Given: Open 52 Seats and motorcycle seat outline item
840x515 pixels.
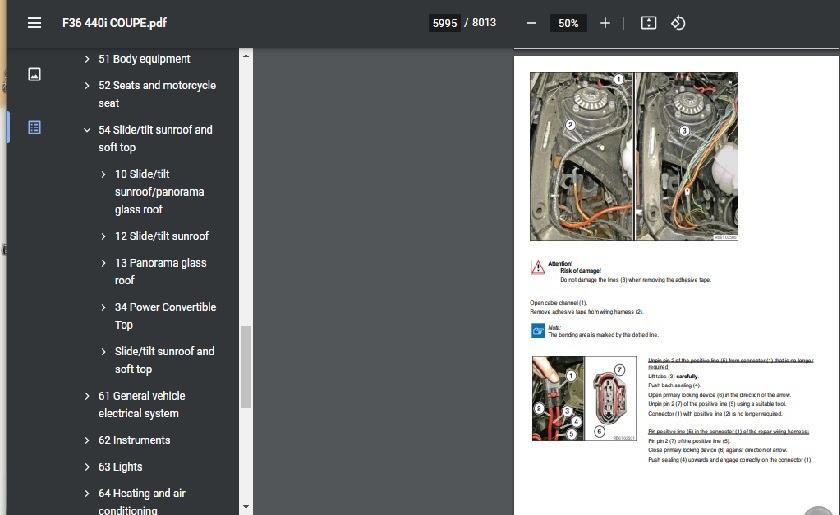Looking at the screenshot, I should click(x=157, y=94).
